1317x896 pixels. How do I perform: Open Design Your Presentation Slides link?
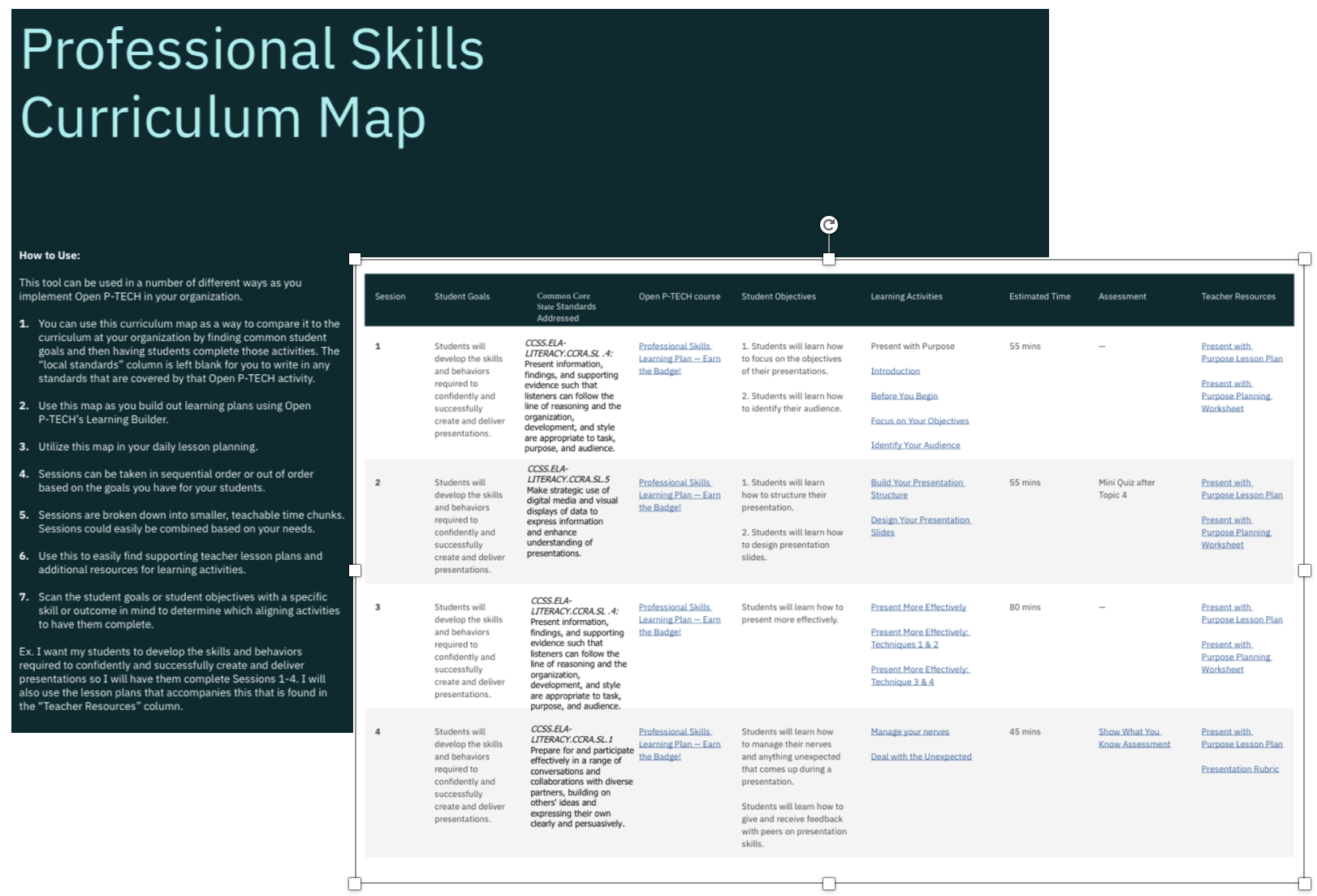920,526
